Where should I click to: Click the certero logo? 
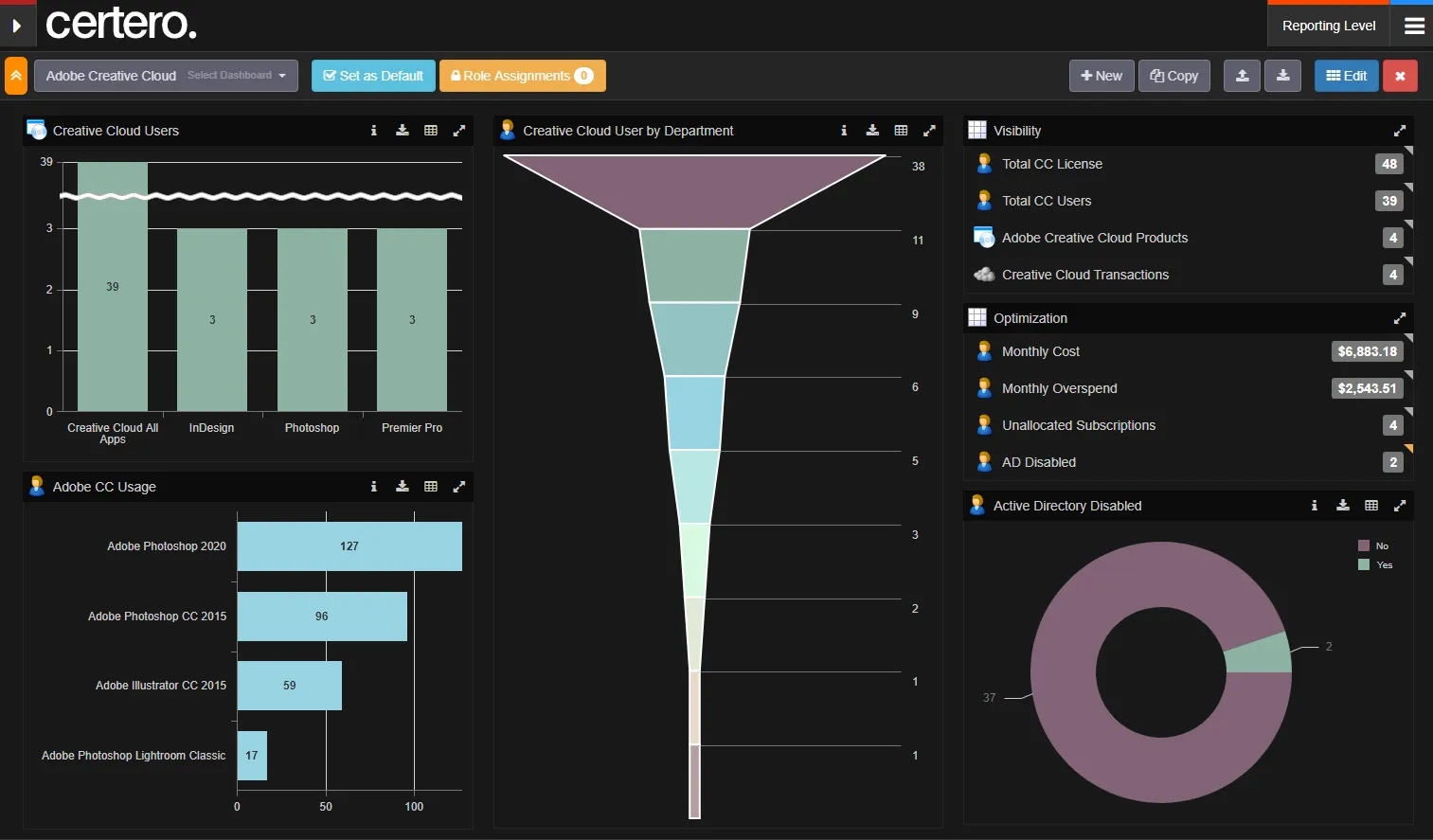pos(121,24)
